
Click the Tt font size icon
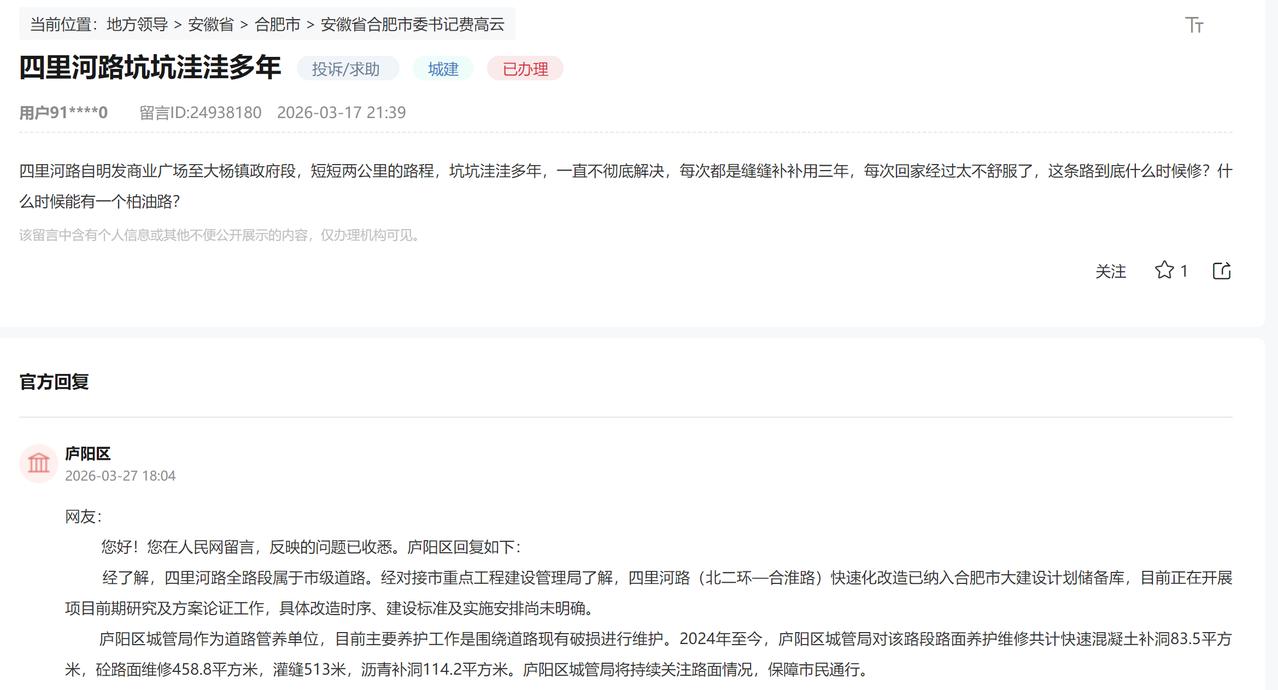point(1194,25)
